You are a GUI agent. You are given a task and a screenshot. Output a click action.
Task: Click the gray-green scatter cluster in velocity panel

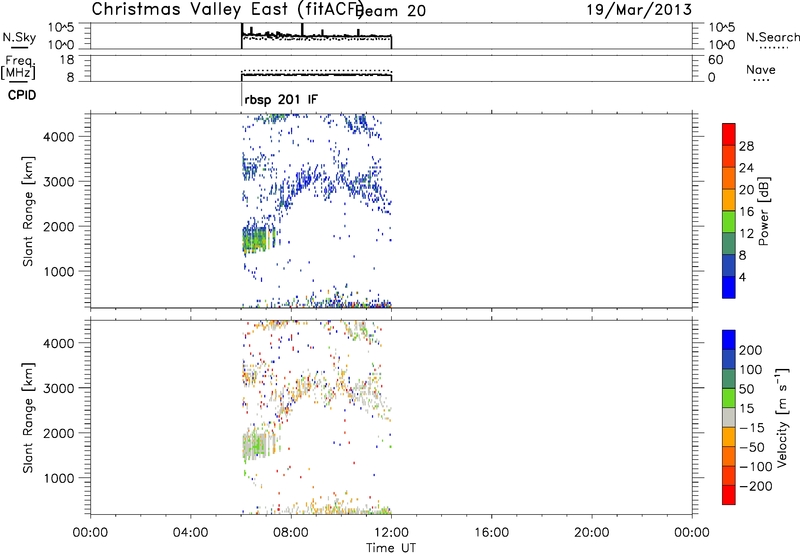259,445
